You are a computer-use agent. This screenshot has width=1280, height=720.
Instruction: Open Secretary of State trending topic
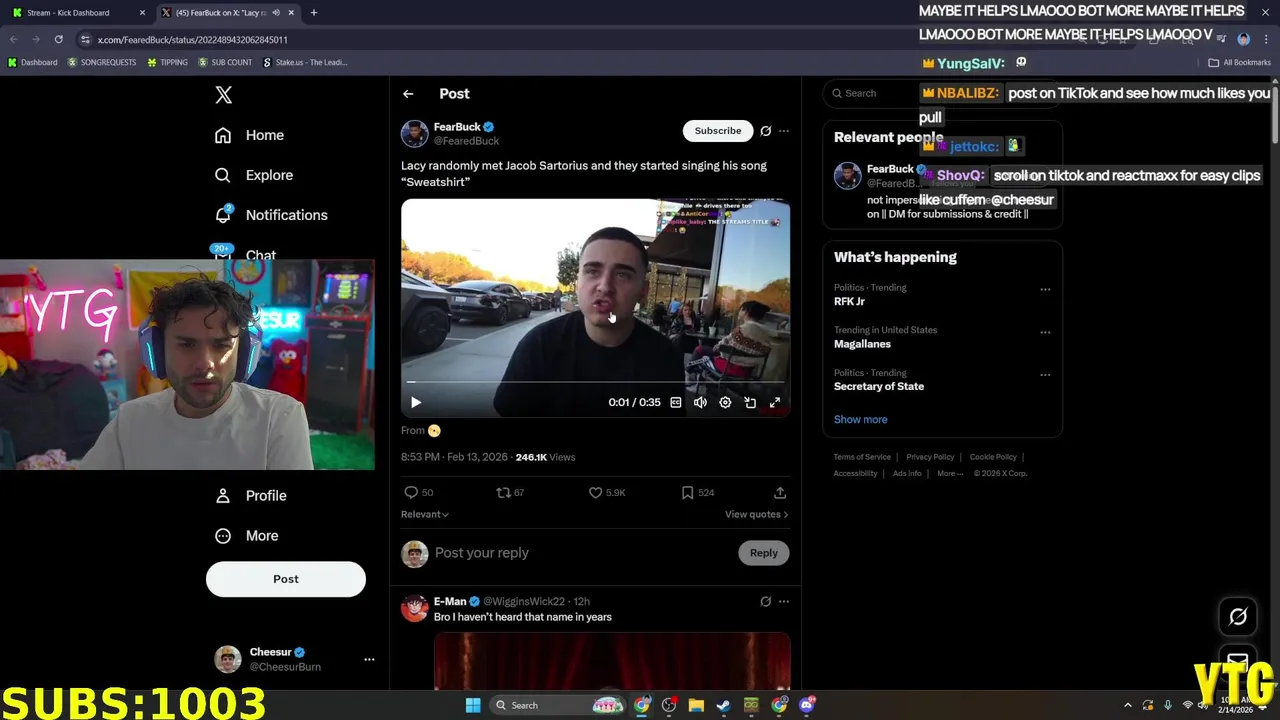(x=879, y=386)
